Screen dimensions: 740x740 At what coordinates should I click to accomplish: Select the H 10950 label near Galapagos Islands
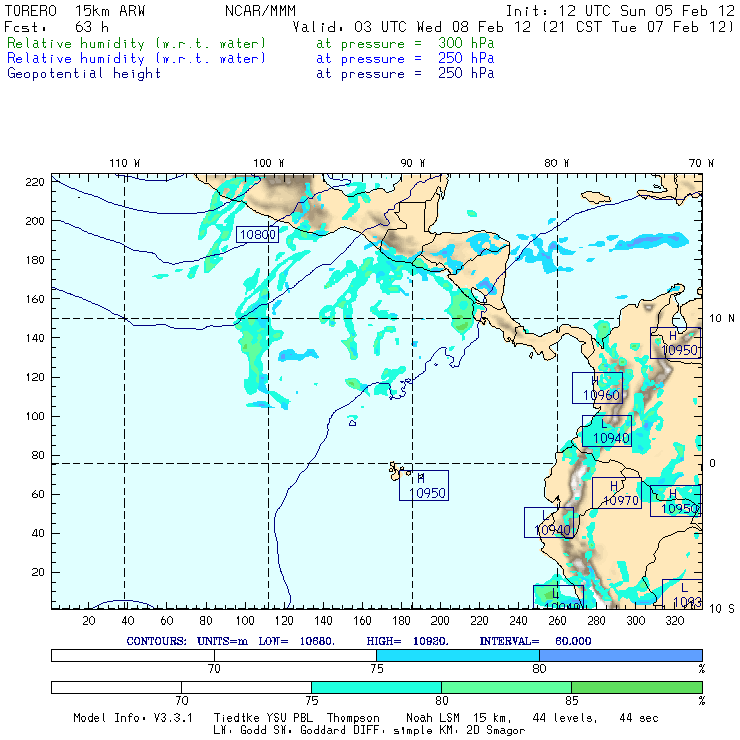pos(424,485)
